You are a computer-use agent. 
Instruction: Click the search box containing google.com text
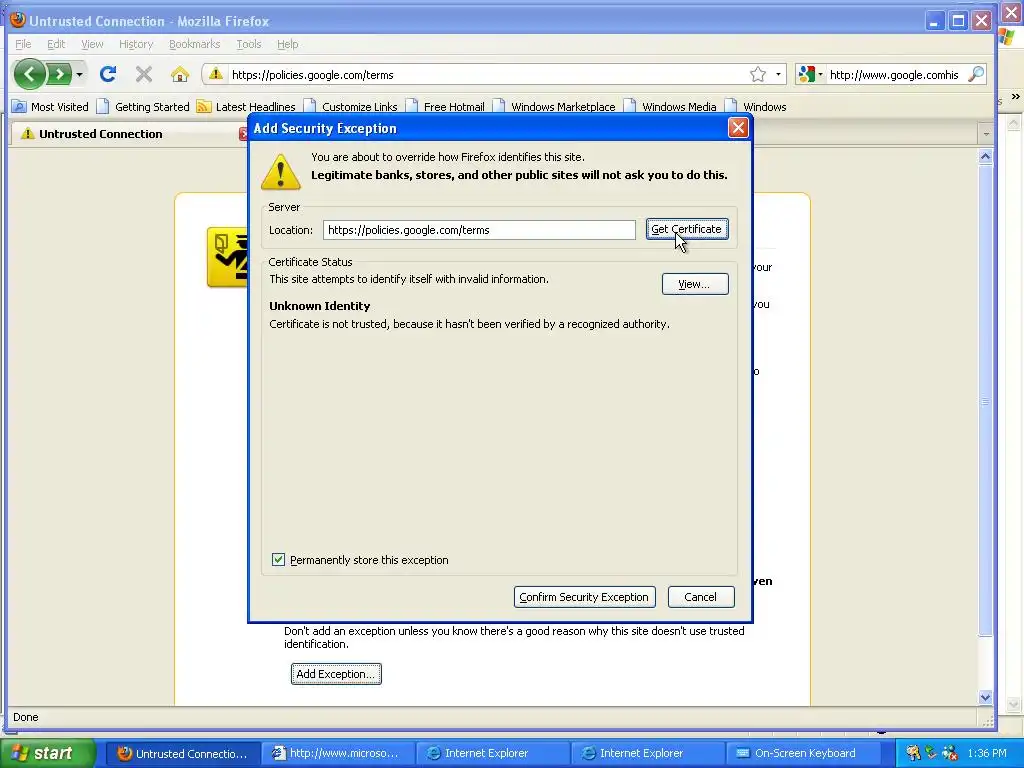pyautogui.click(x=895, y=74)
